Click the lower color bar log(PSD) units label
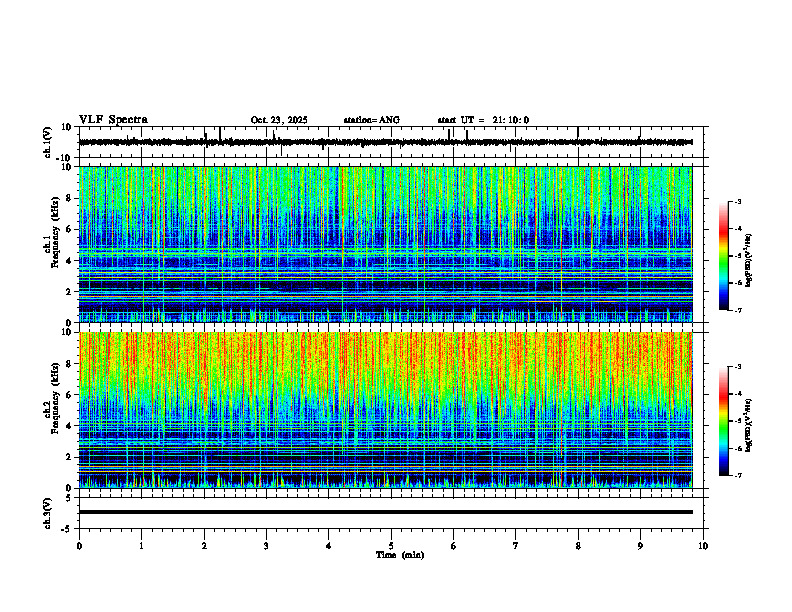Viewport: 792px width, 612px height. coord(749,425)
